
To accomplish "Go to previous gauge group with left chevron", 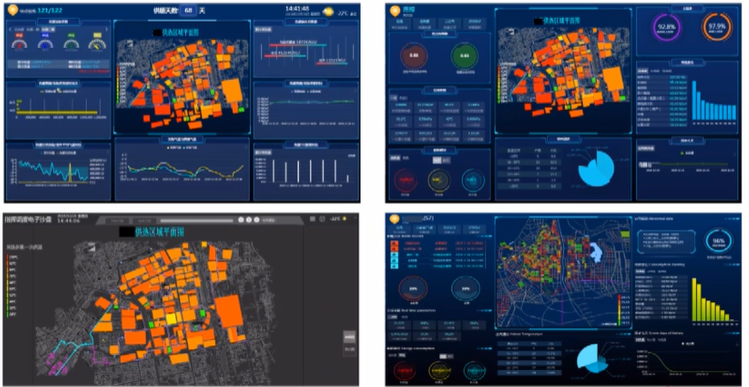I will click(x=11, y=29).
